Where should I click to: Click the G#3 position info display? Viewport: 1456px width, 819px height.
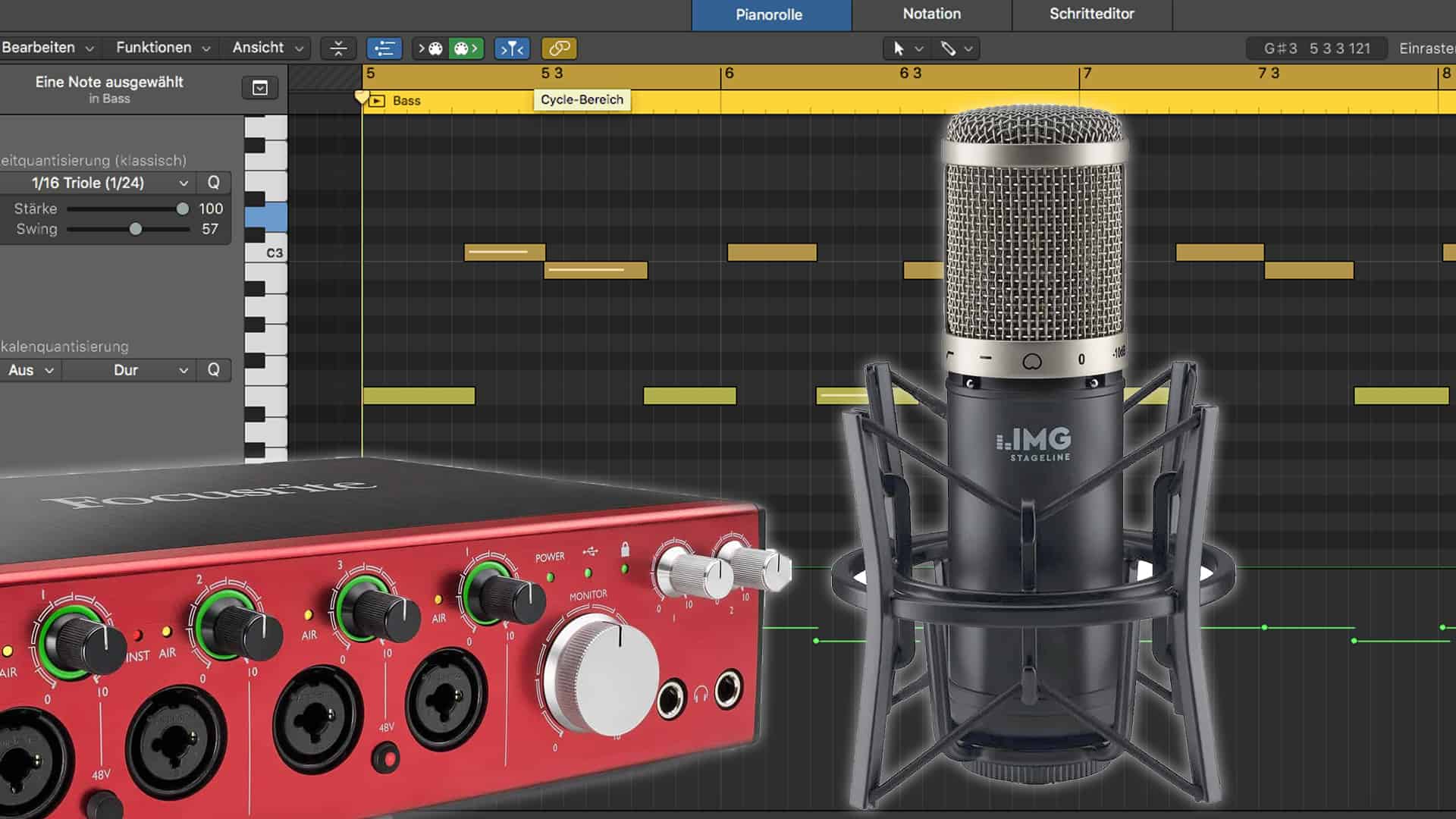pyautogui.click(x=1316, y=49)
